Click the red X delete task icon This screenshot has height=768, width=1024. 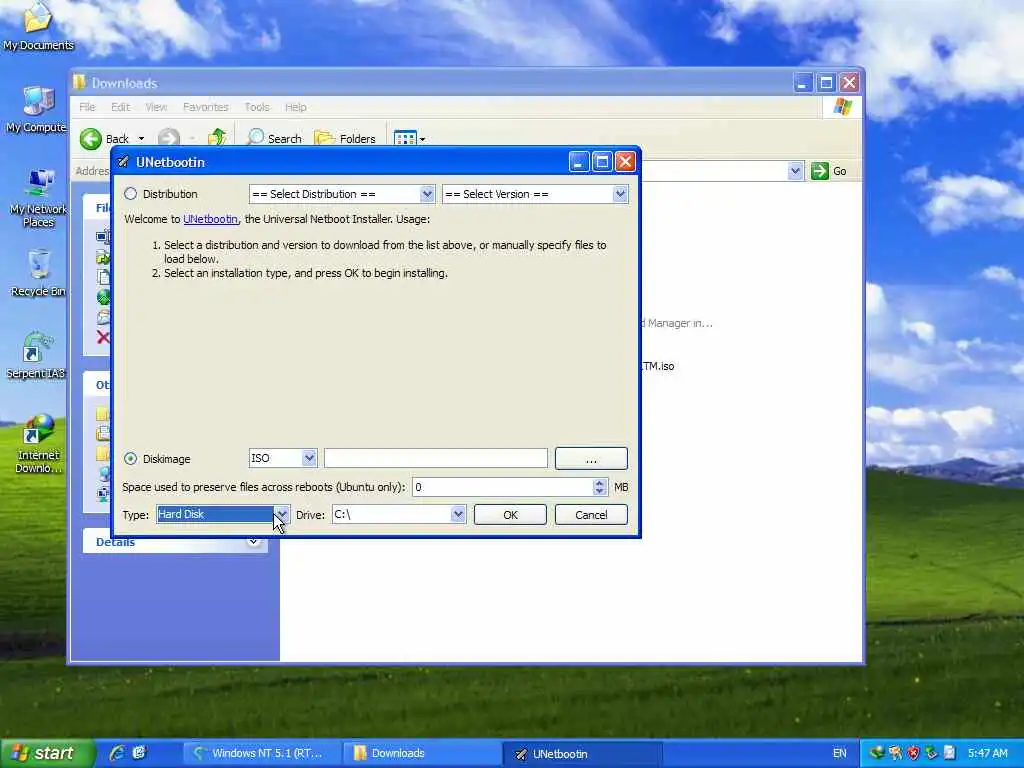[x=103, y=338]
